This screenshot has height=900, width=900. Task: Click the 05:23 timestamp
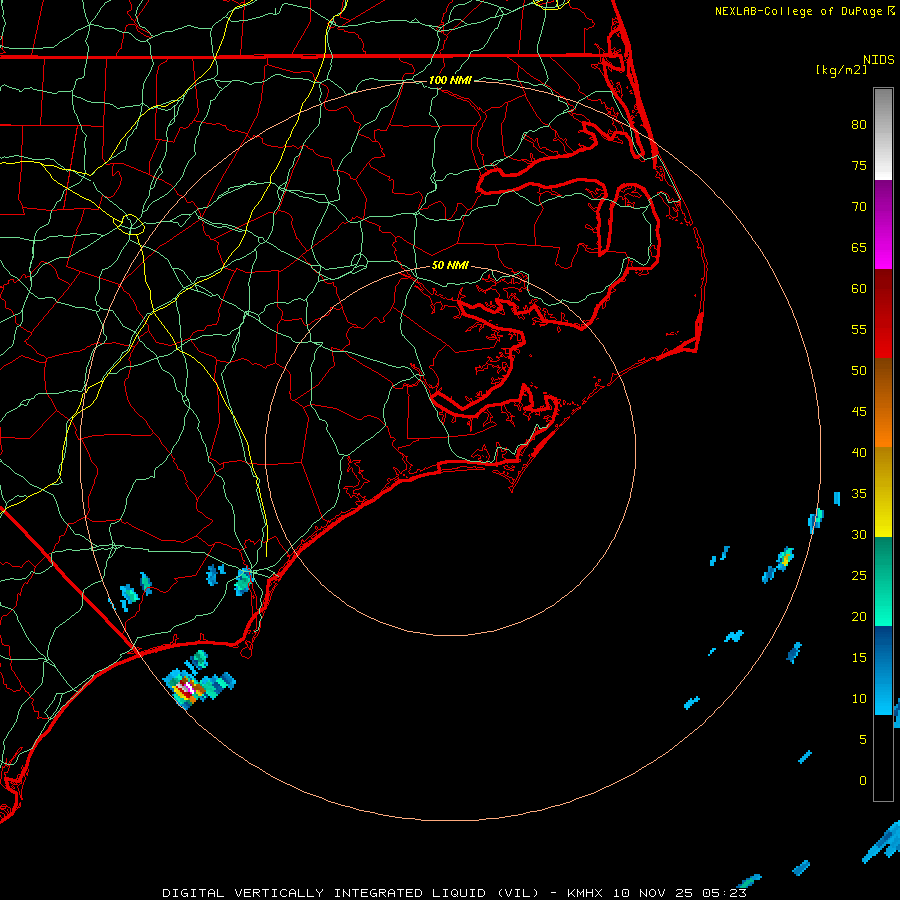pos(726,893)
